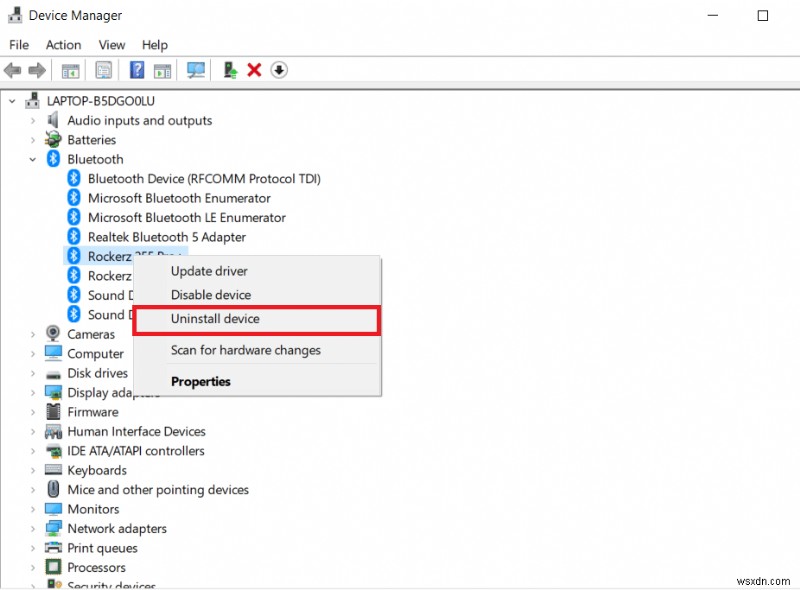This screenshot has height=590, width=800.
Task: Open the View menu
Action: point(111,45)
